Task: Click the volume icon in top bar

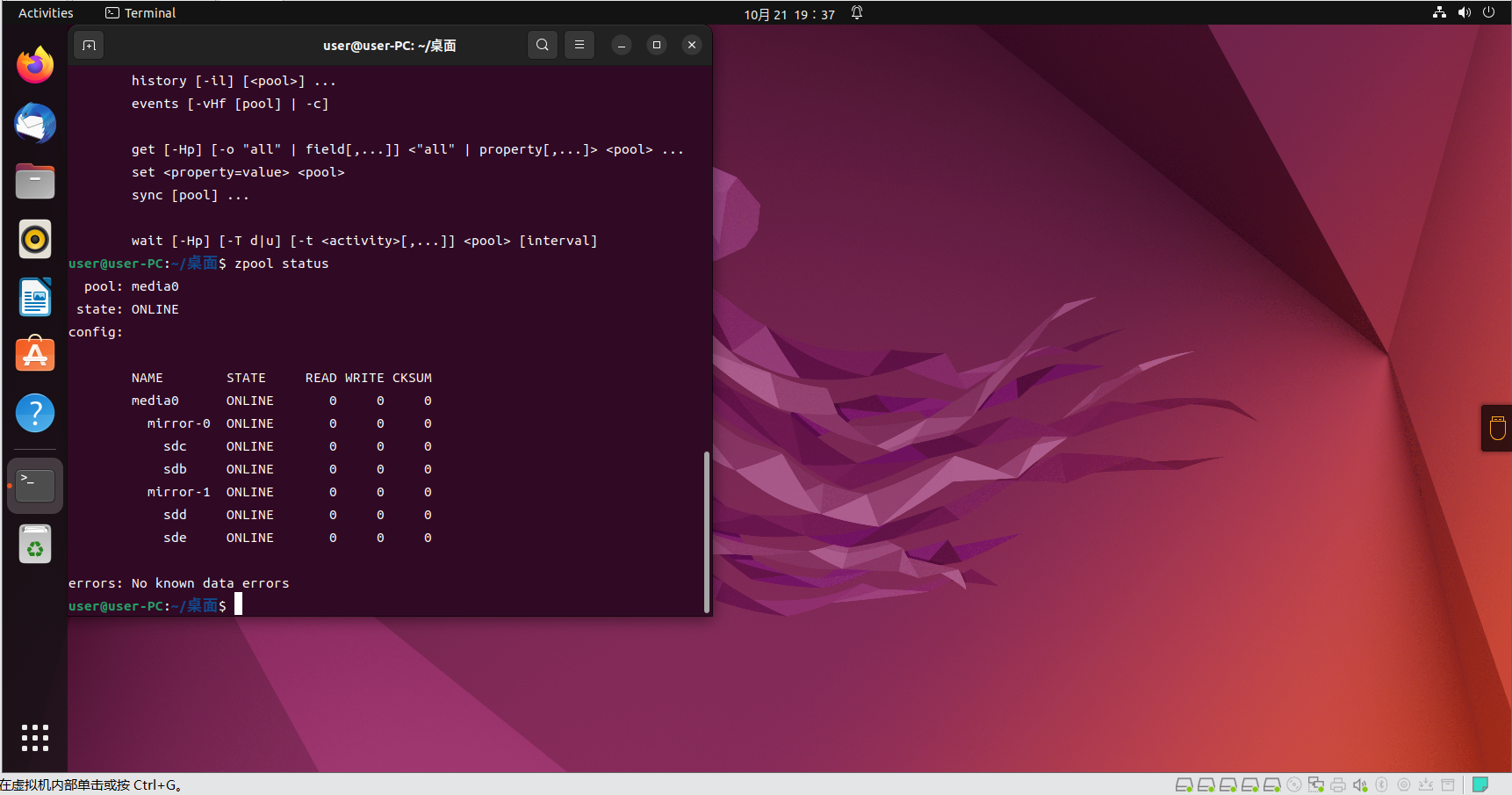Action: tap(1465, 12)
